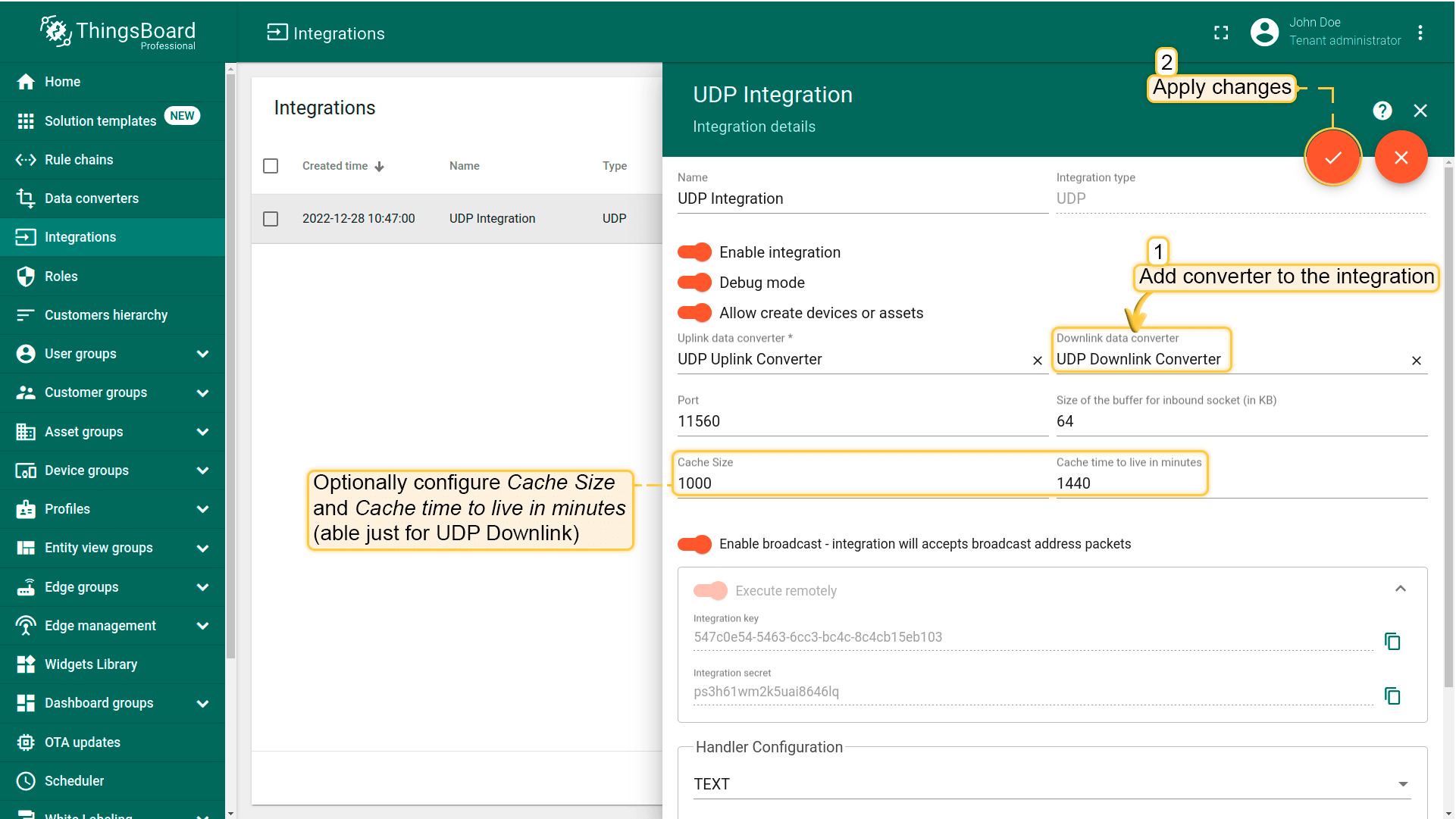The image size is (1456, 819).
Task: Open OTA updates menu item
Action: pyautogui.click(x=112, y=742)
